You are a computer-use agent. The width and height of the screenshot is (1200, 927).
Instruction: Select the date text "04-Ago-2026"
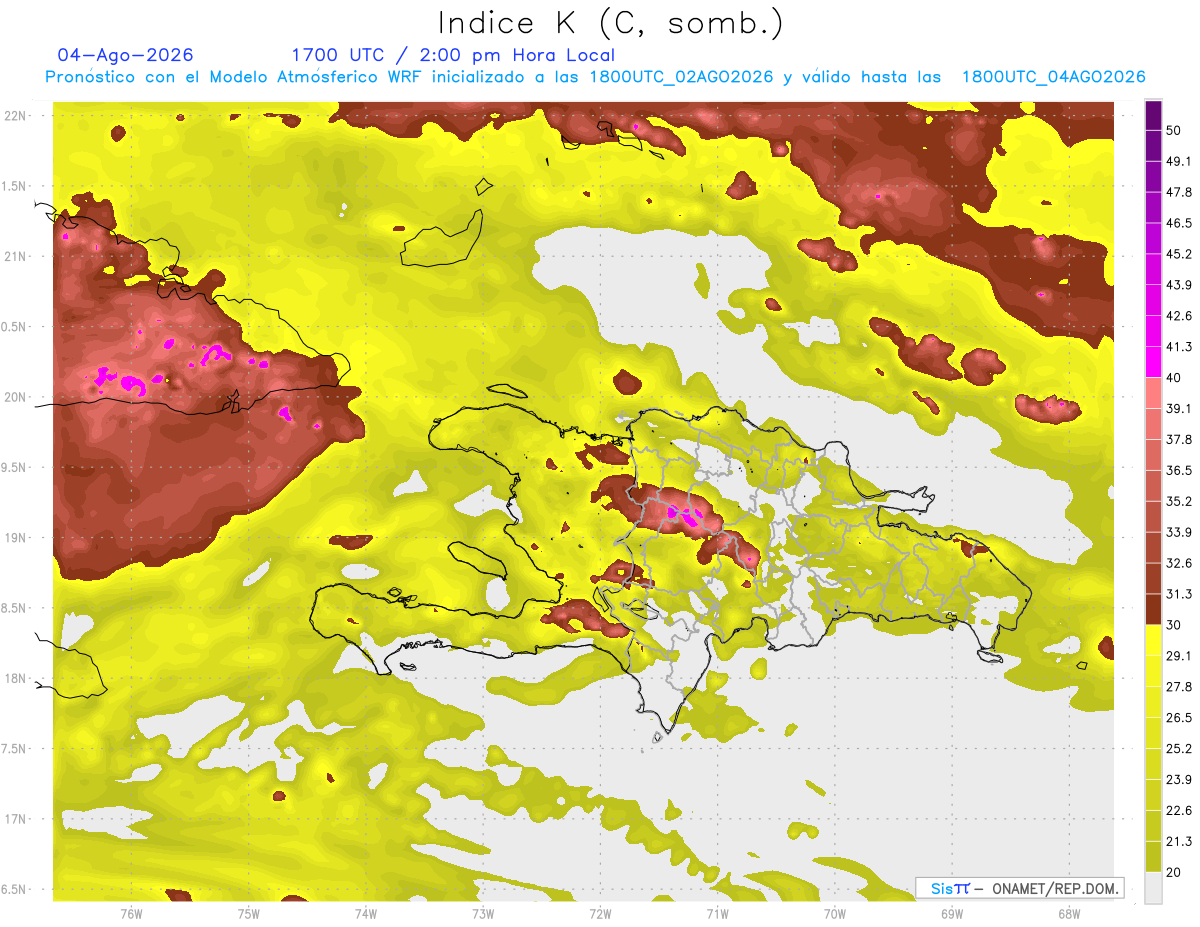tap(126, 55)
